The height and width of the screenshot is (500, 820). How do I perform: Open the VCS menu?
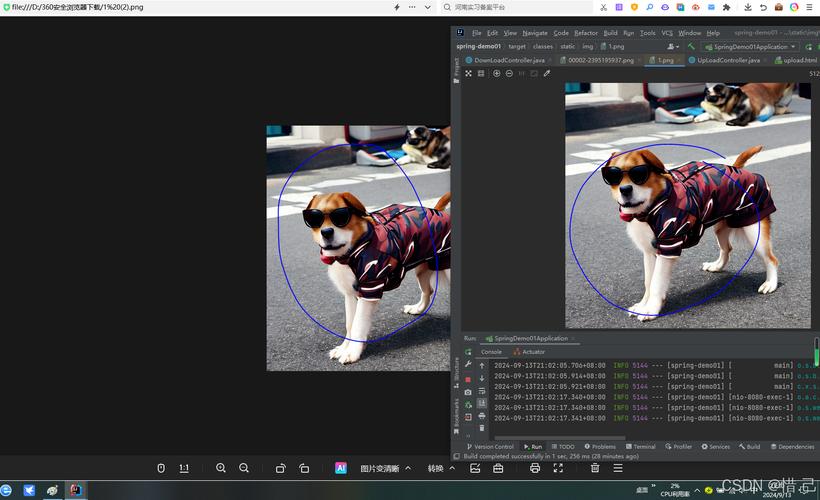coord(667,33)
